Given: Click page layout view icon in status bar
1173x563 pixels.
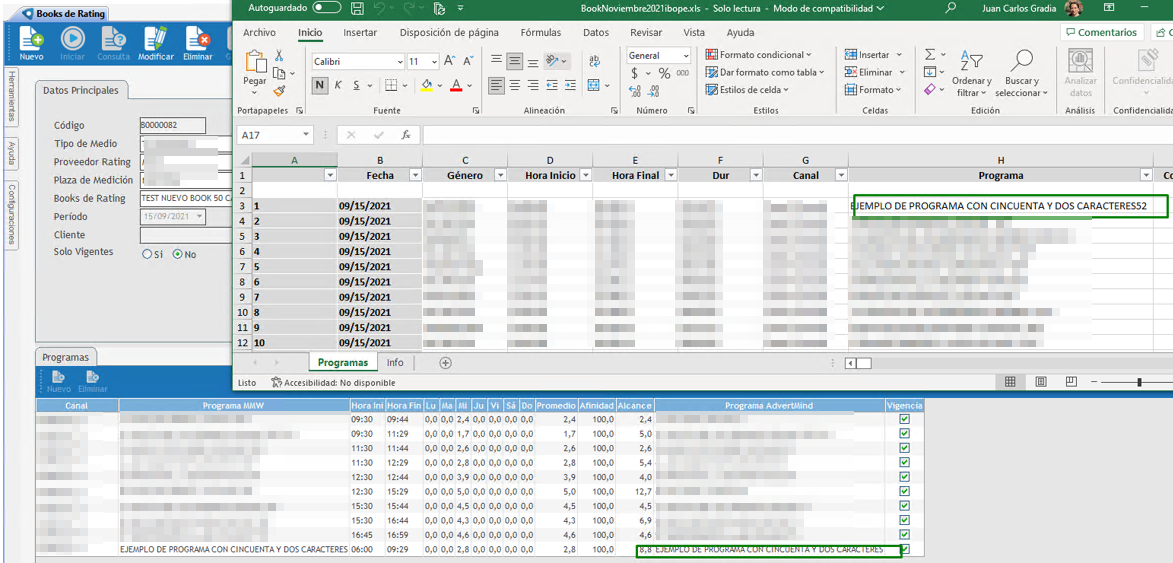Looking at the screenshot, I should click(x=1041, y=382).
